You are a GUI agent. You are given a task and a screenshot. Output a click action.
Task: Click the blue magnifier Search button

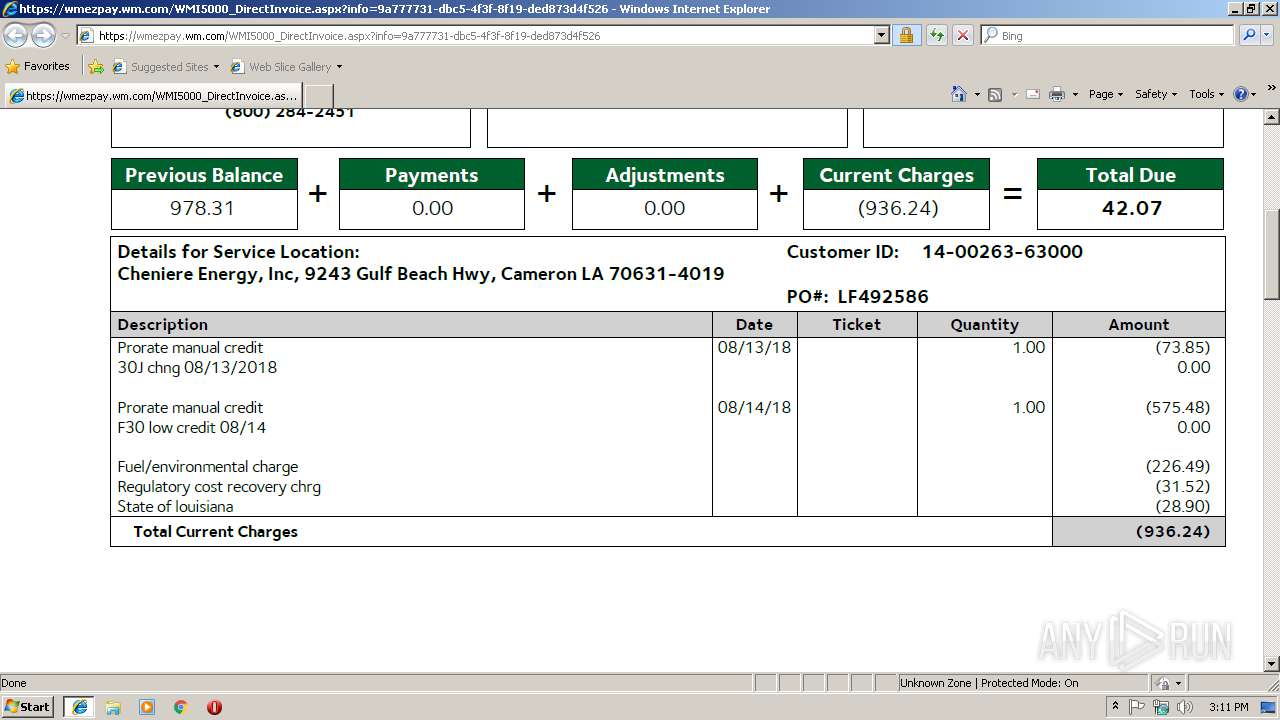1247,36
